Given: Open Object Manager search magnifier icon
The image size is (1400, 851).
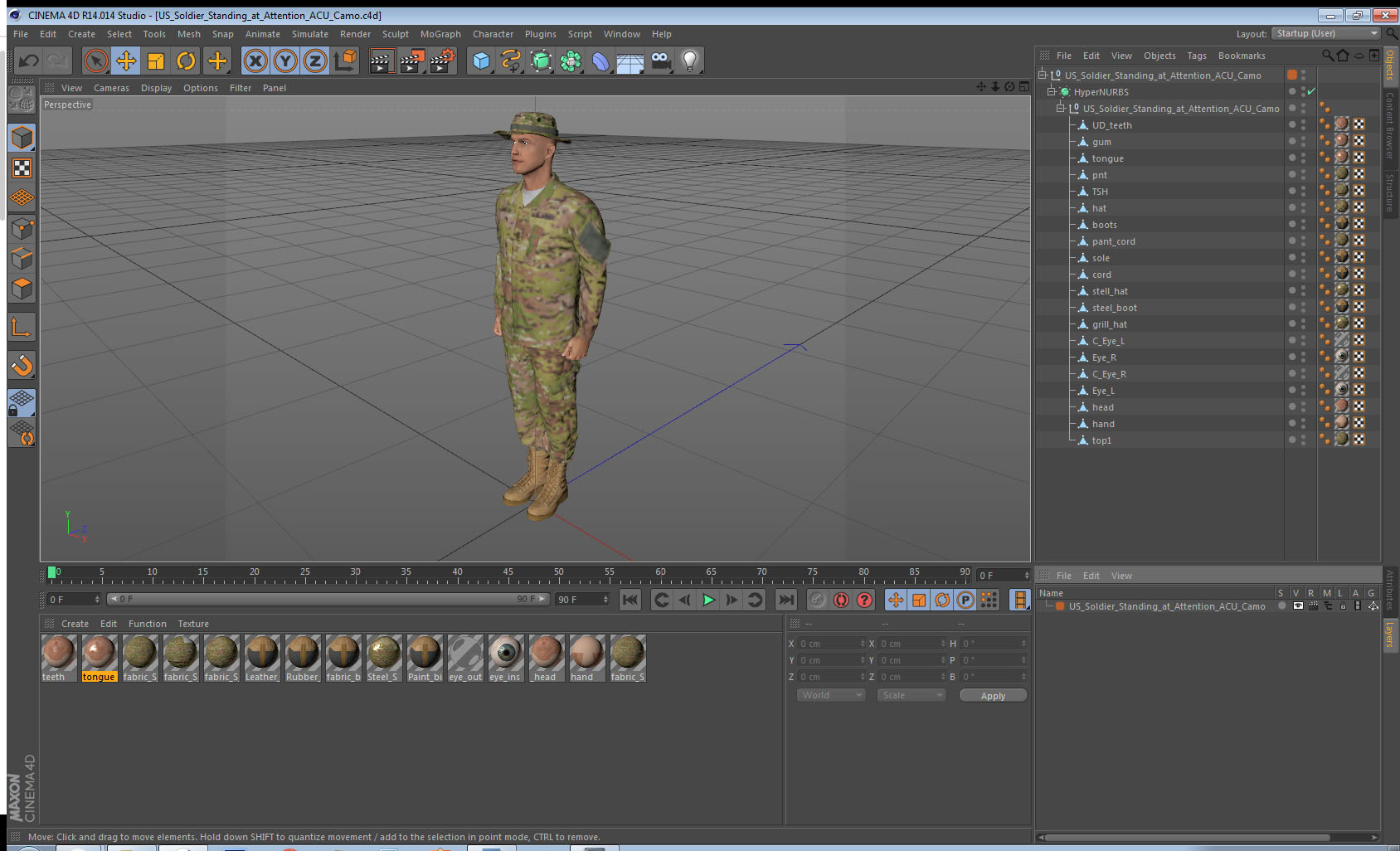Looking at the screenshot, I should pyautogui.click(x=1327, y=56).
